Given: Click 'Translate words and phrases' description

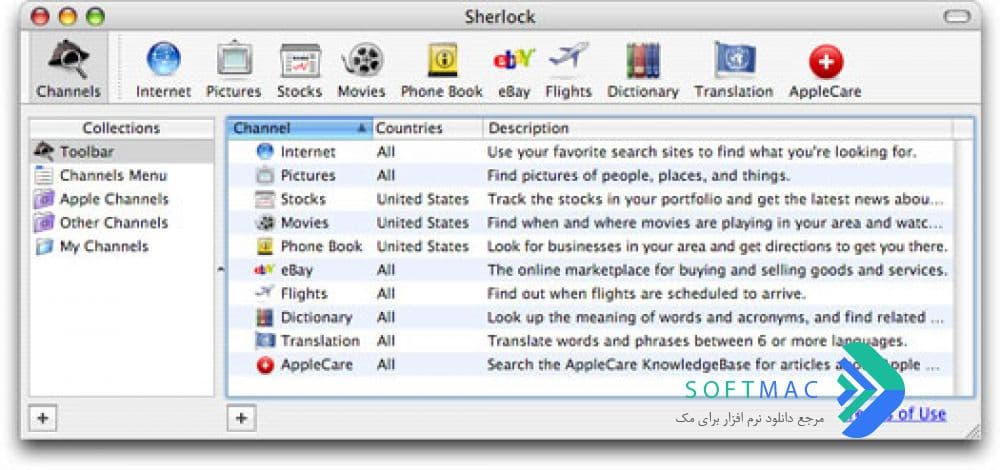Looking at the screenshot, I should pos(697,341).
